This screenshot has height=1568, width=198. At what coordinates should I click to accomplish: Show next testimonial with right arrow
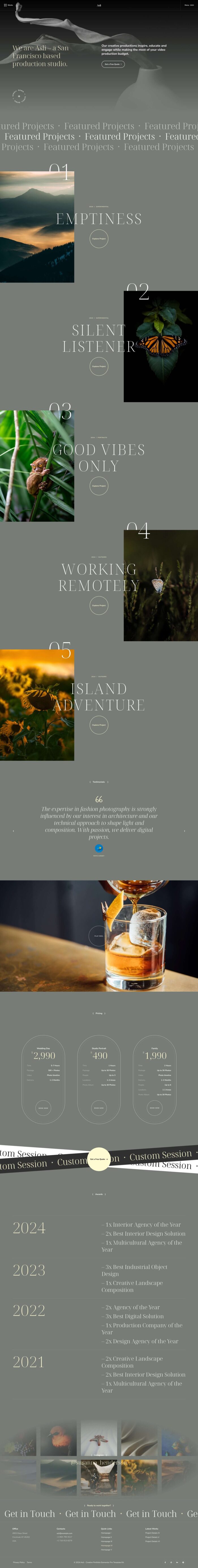[x=185, y=831]
